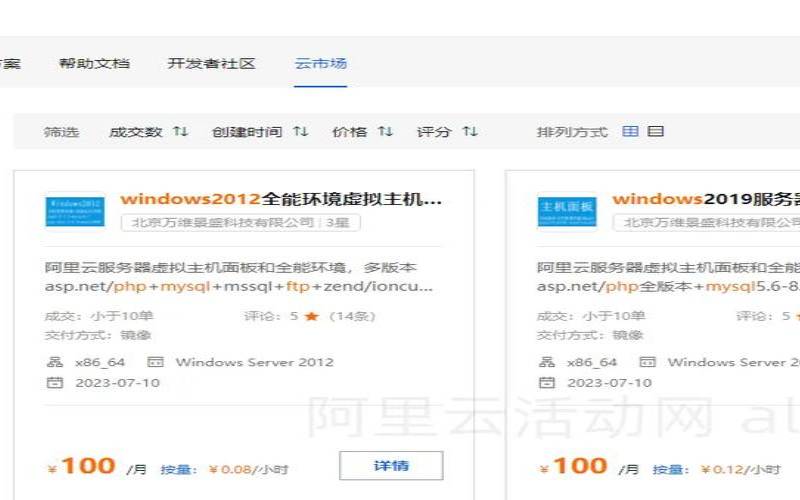Viewport: 800px width, 500px height.
Task: Click the orange star rating icon
Action: point(312,316)
